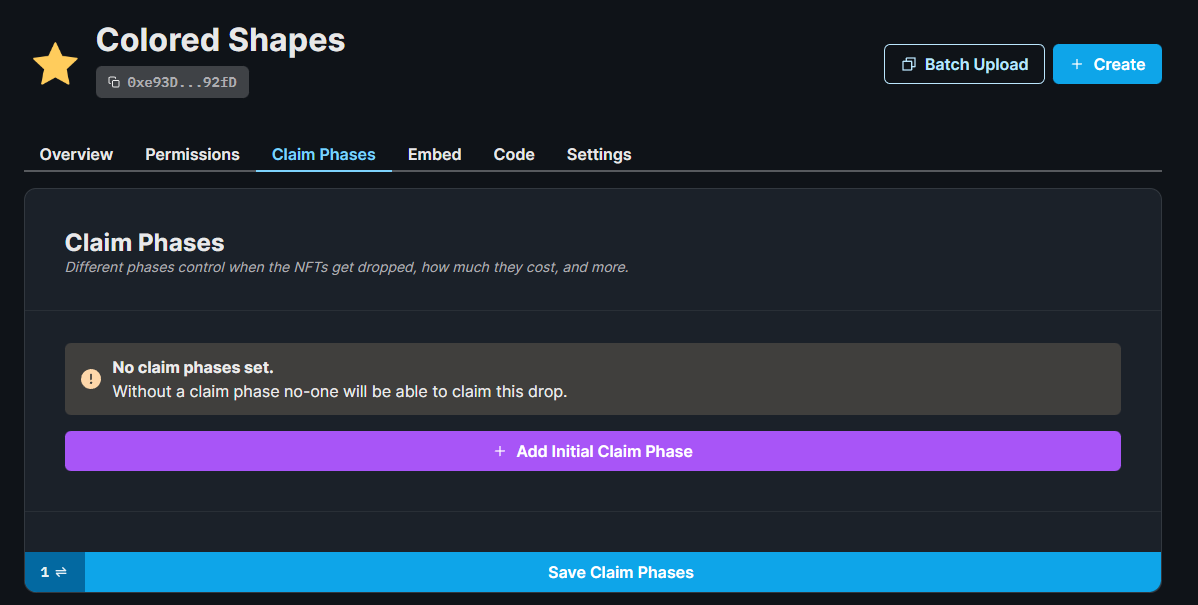Select the Claim Phases tab
This screenshot has width=1198, height=605.
(323, 154)
